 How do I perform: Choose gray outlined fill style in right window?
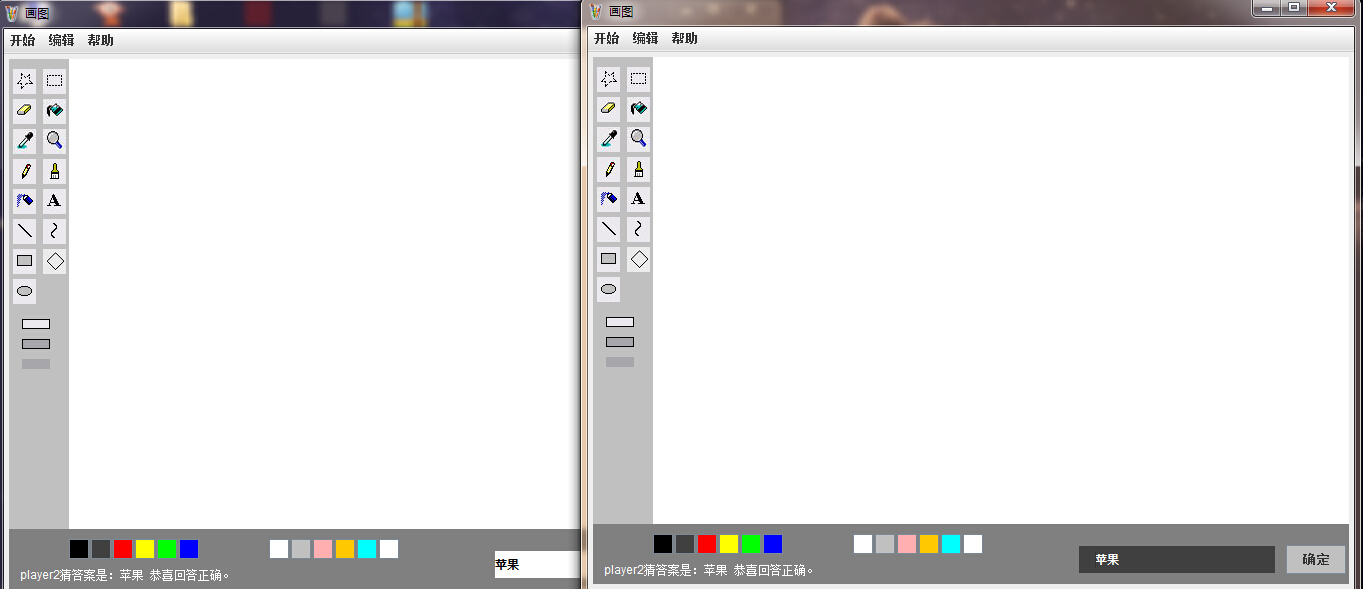click(x=620, y=342)
